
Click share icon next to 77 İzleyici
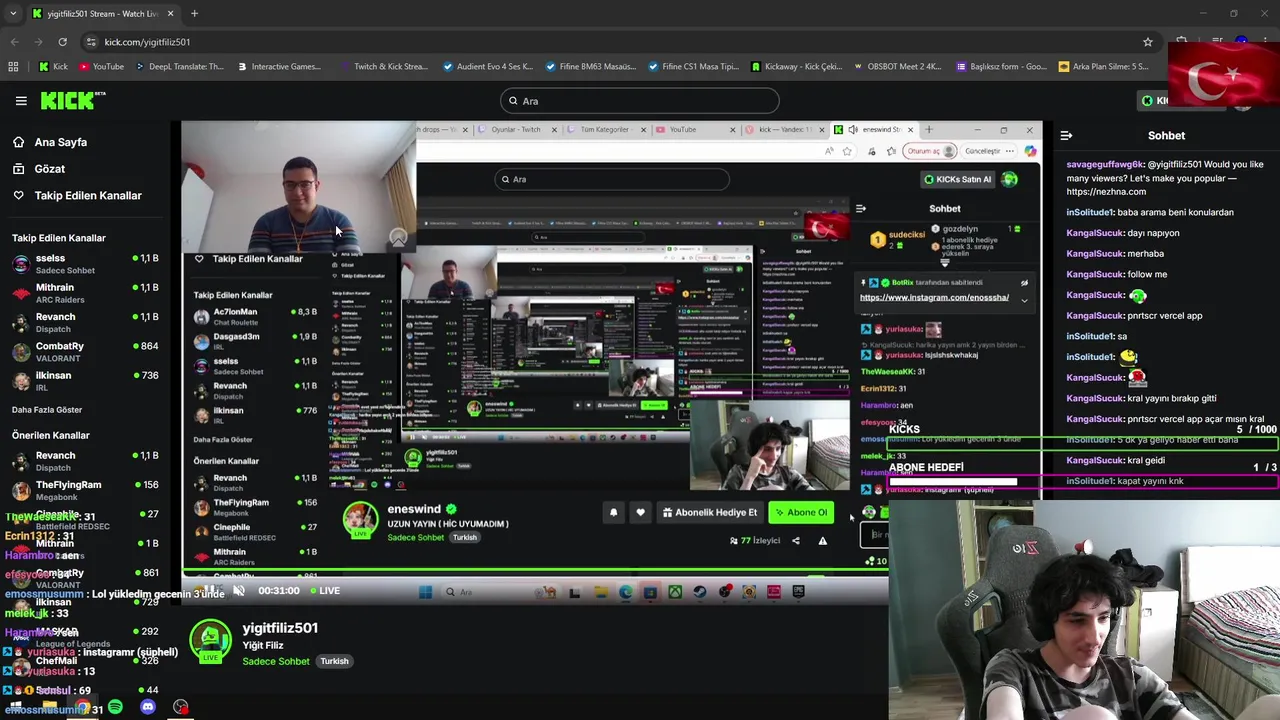point(796,541)
